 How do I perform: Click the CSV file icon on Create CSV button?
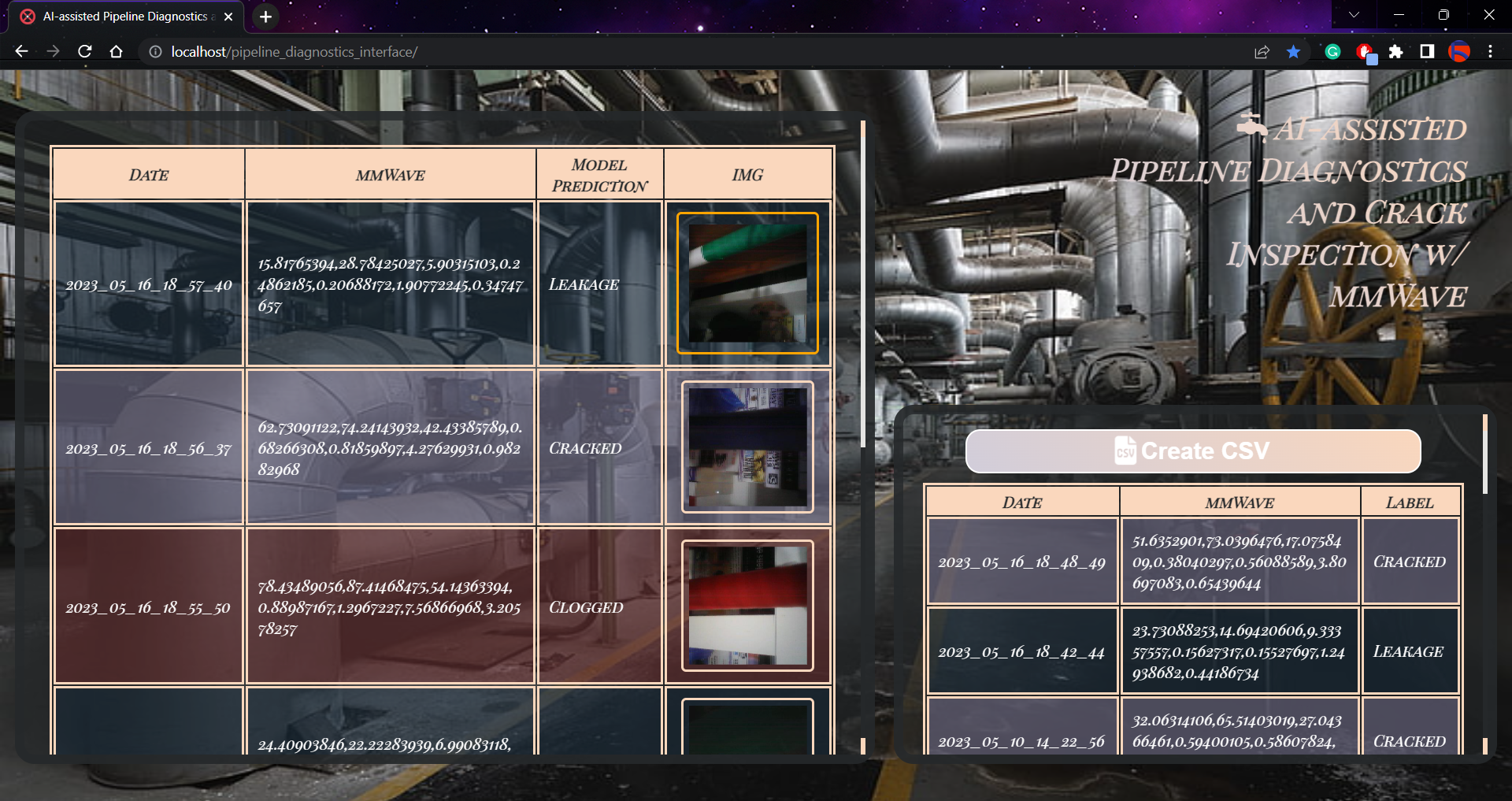1125,451
